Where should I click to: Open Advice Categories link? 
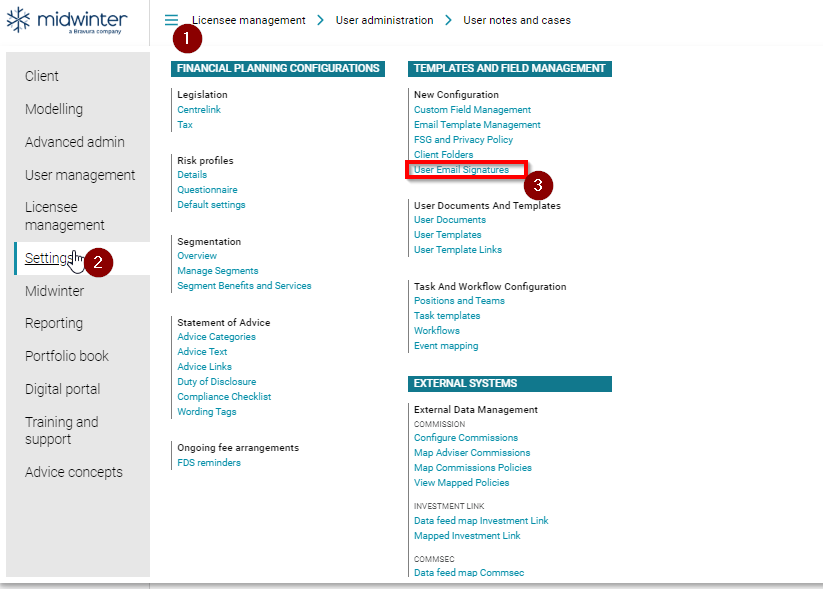point(216,336)
